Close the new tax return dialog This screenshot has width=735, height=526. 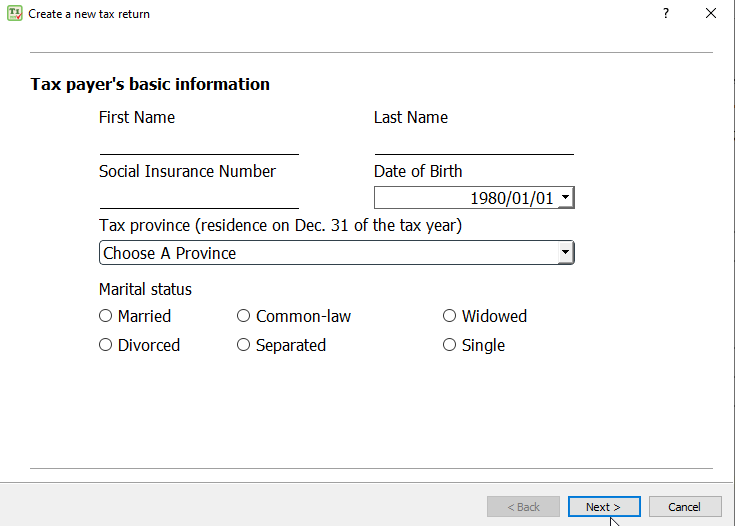(x=711, y=14)
